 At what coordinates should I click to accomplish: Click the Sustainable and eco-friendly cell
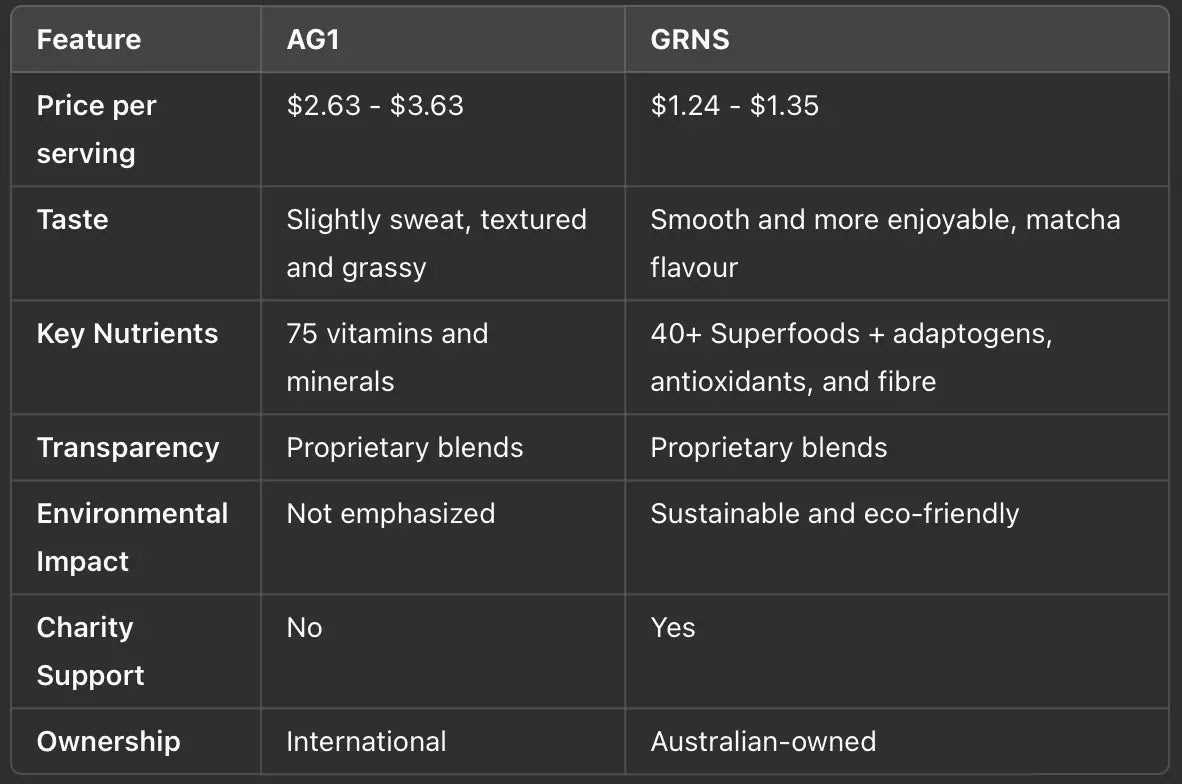835,514
